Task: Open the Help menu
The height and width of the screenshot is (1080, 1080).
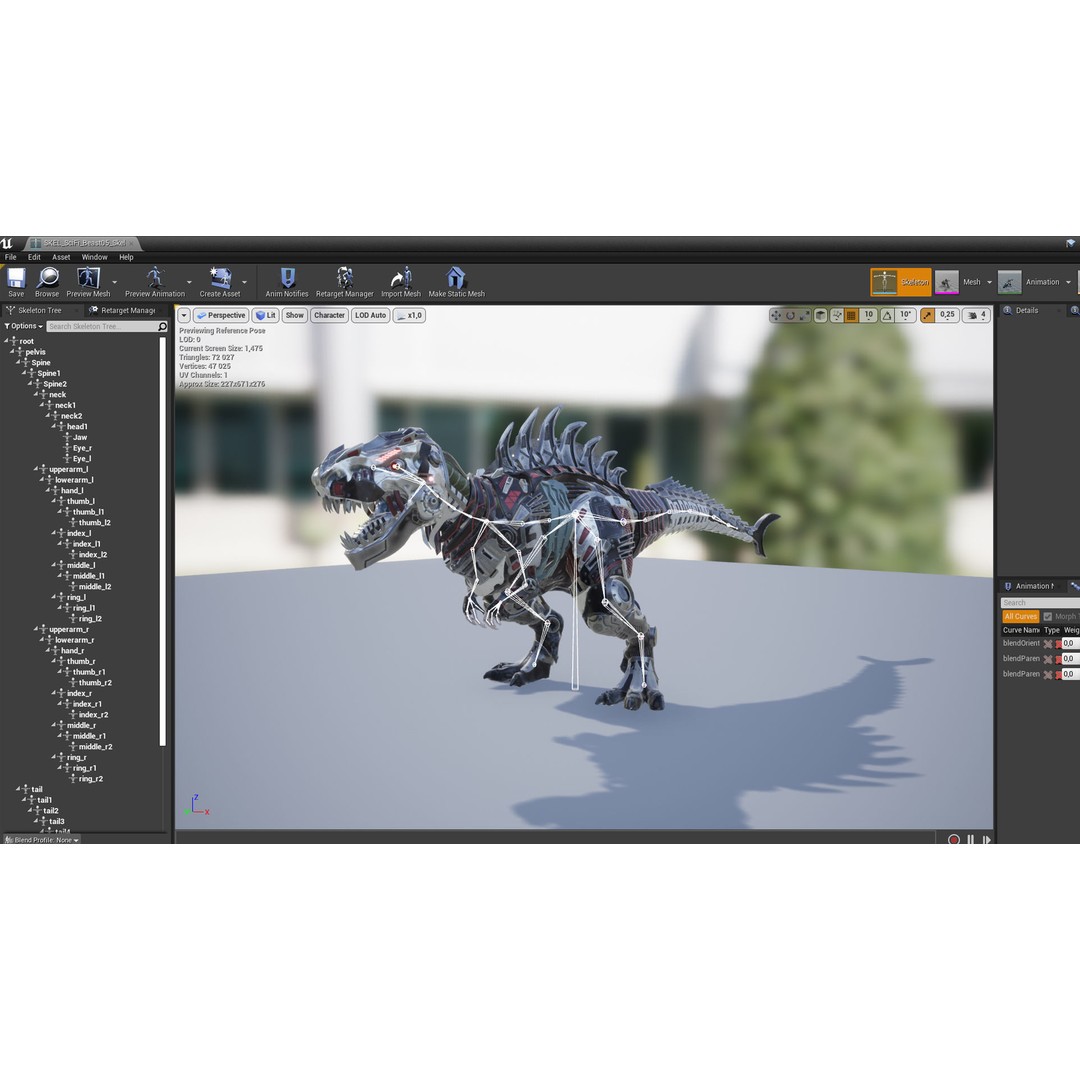Action: tap(126, 257)
